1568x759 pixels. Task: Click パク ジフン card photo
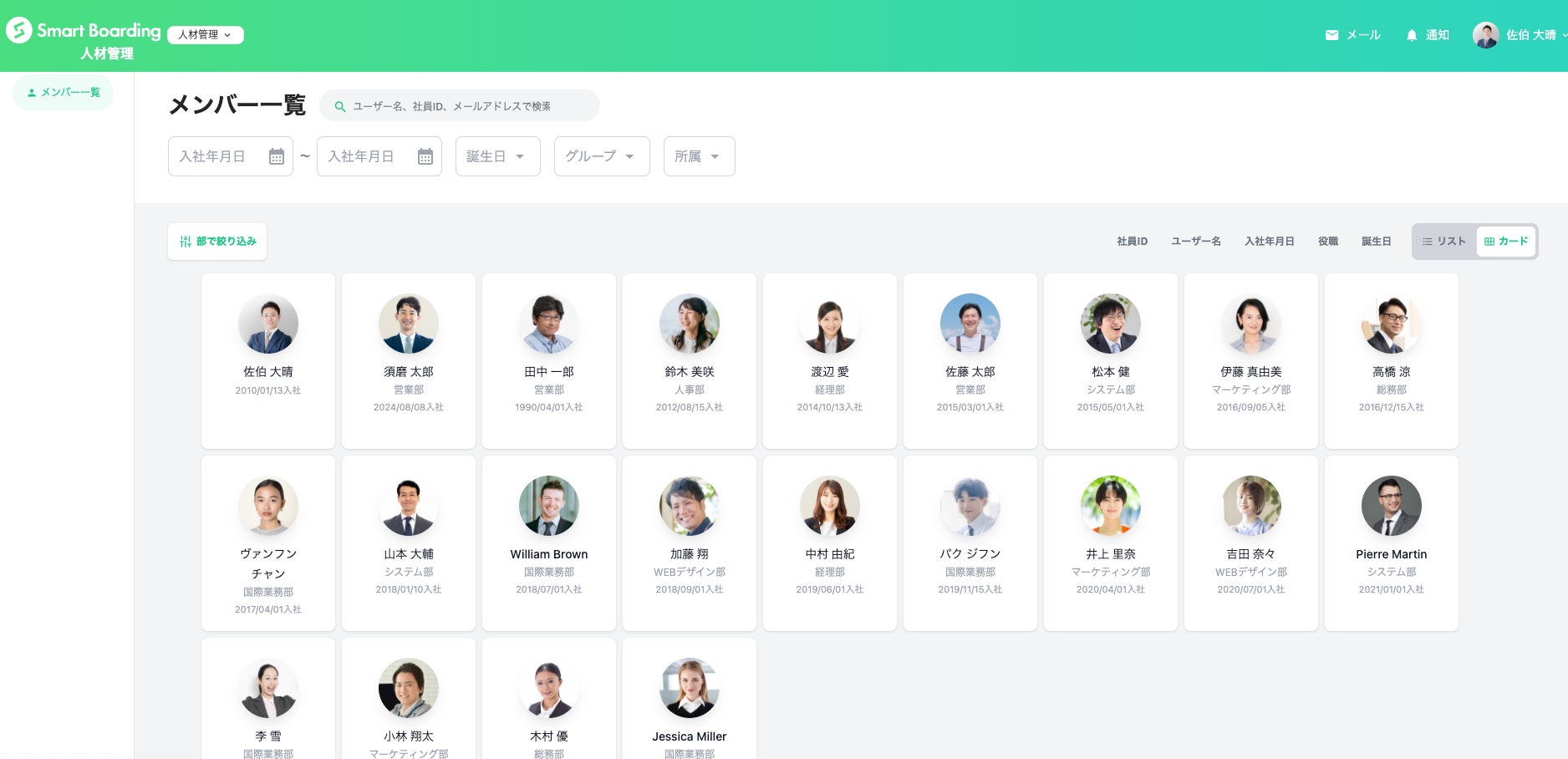[970, 506]
